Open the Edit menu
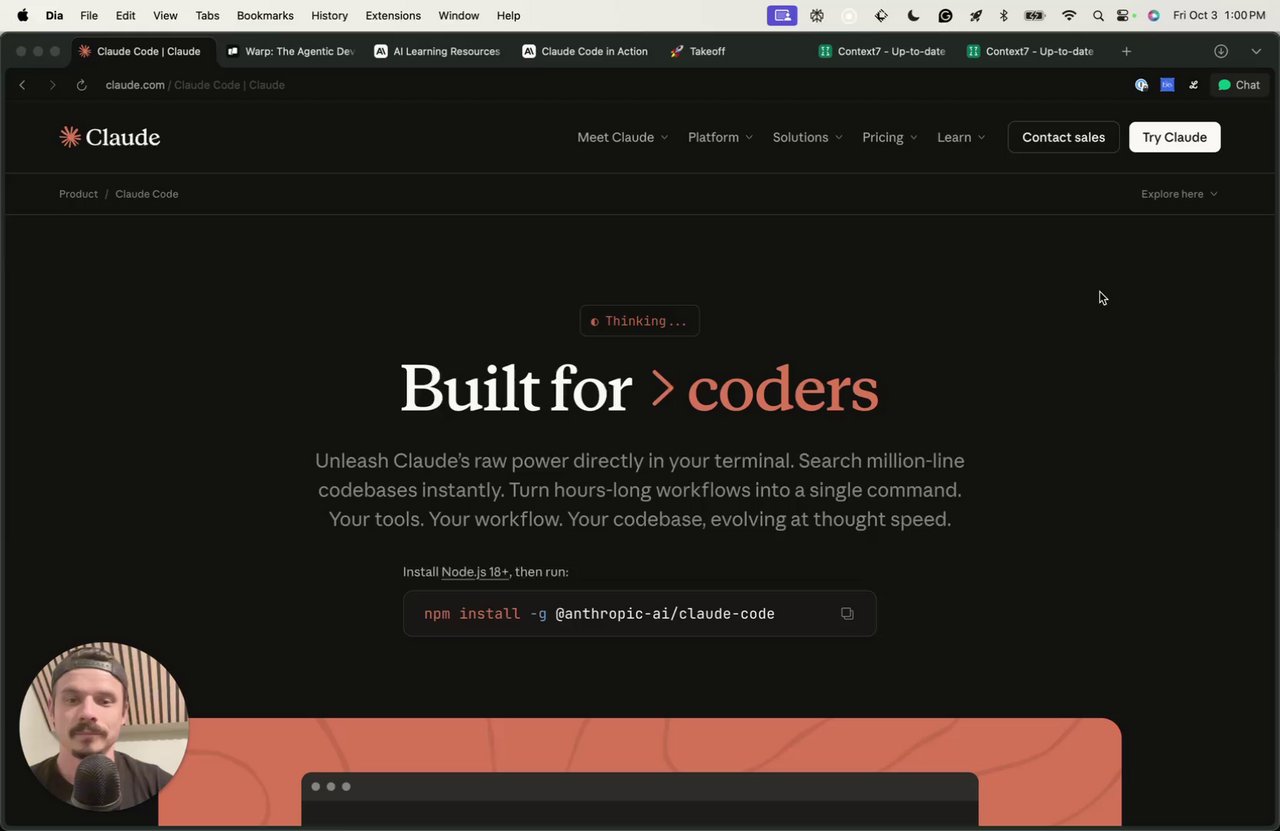Viewport: 1280px width, 831px height. click(125, 15)
